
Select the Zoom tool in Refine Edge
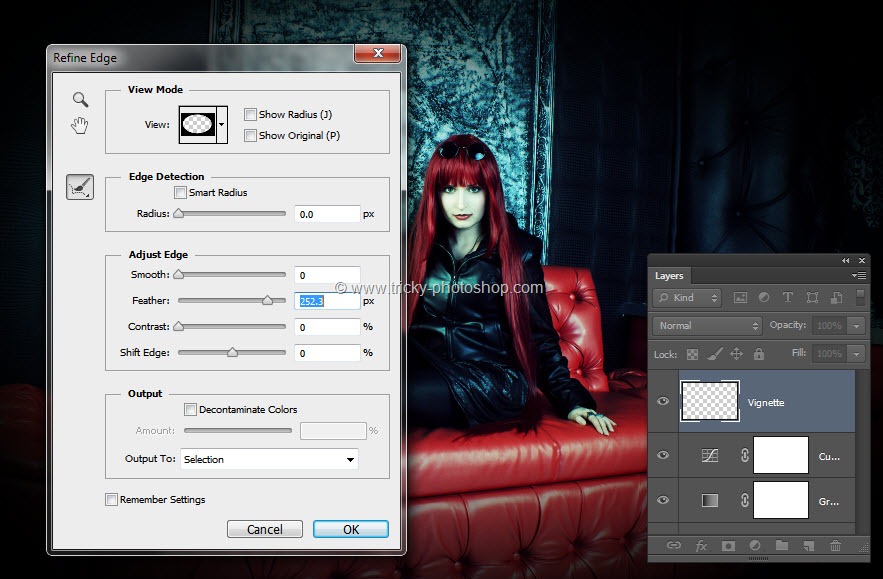click(80, 99)
